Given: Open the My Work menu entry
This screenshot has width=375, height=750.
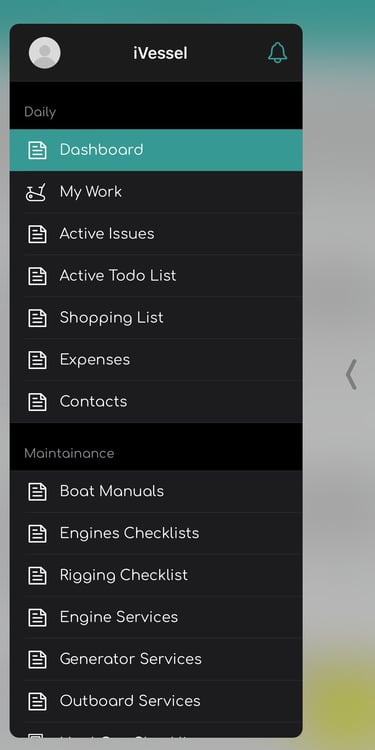Looking at the screenshot, I should pos(156,192).
